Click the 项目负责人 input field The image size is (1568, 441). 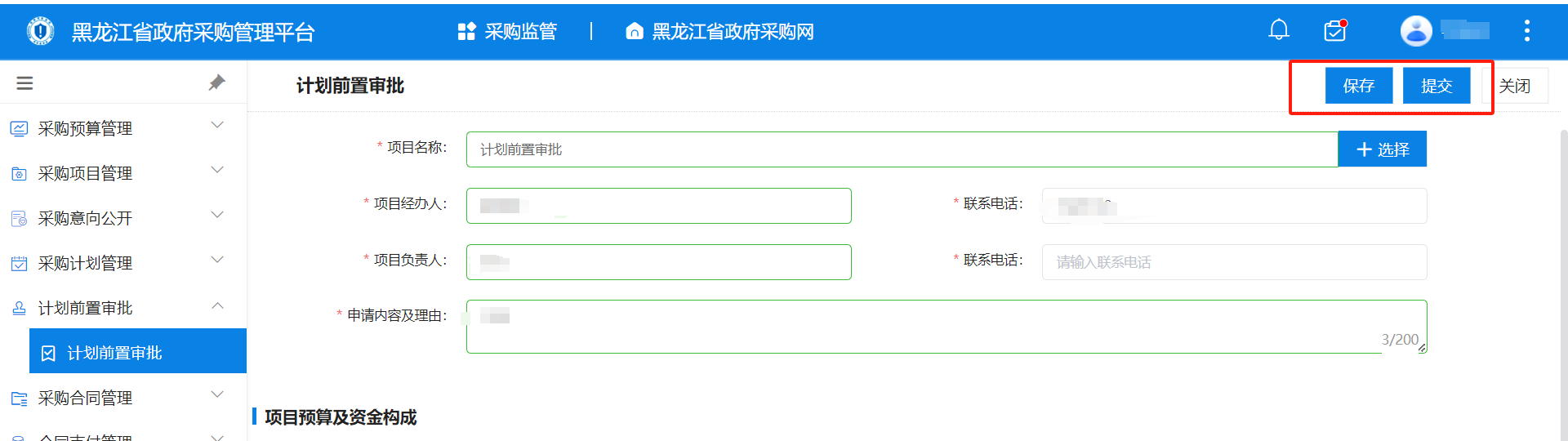tap(659, 262)
